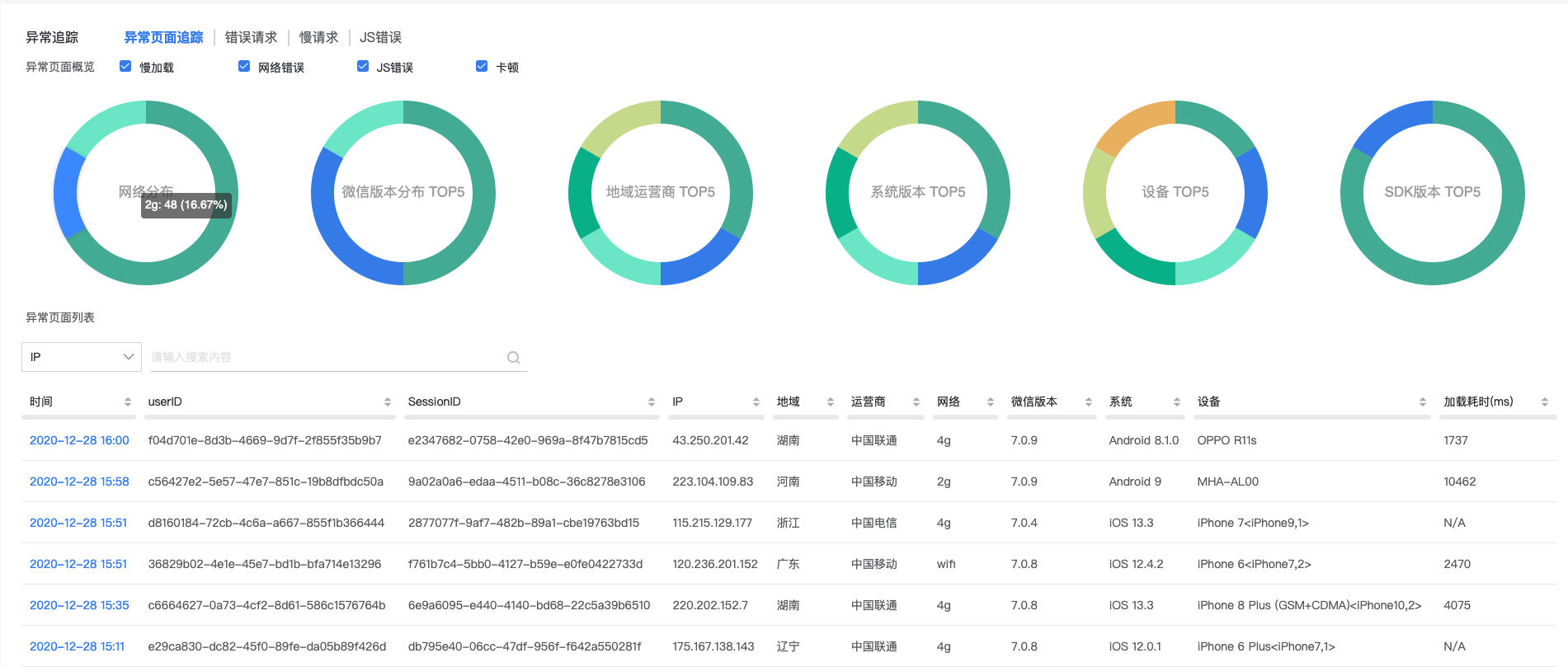
Task: Click the search magnifier icon
Action: pos(513,357)
